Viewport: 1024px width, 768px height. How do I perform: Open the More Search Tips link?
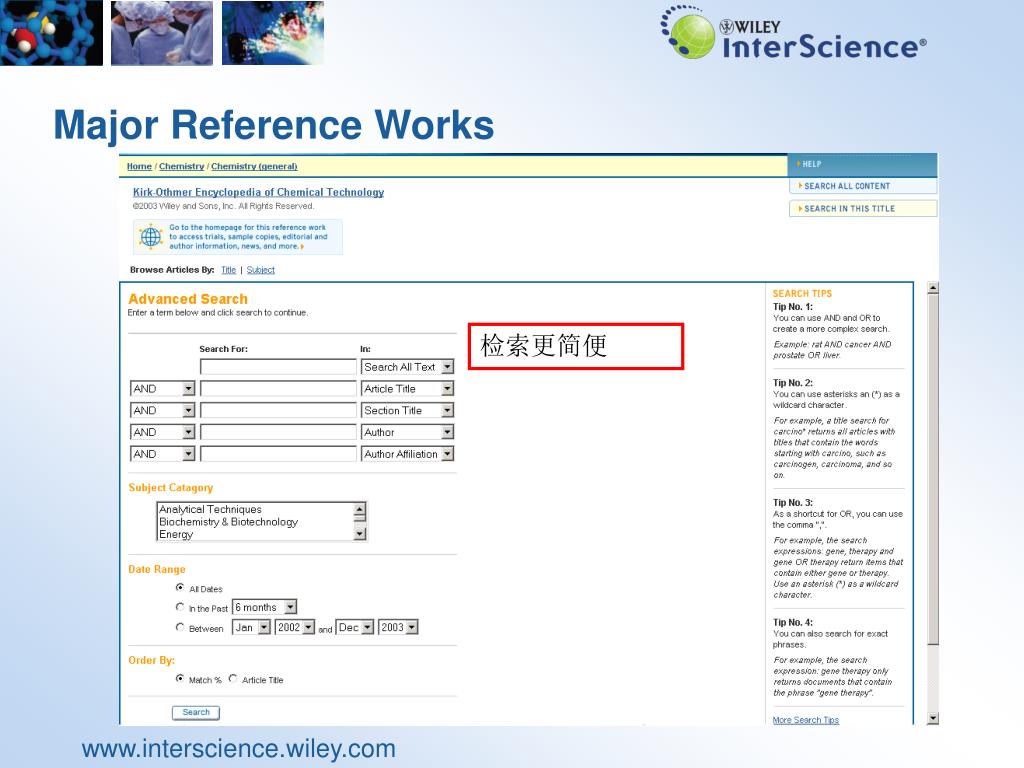[x=806, y=720]
